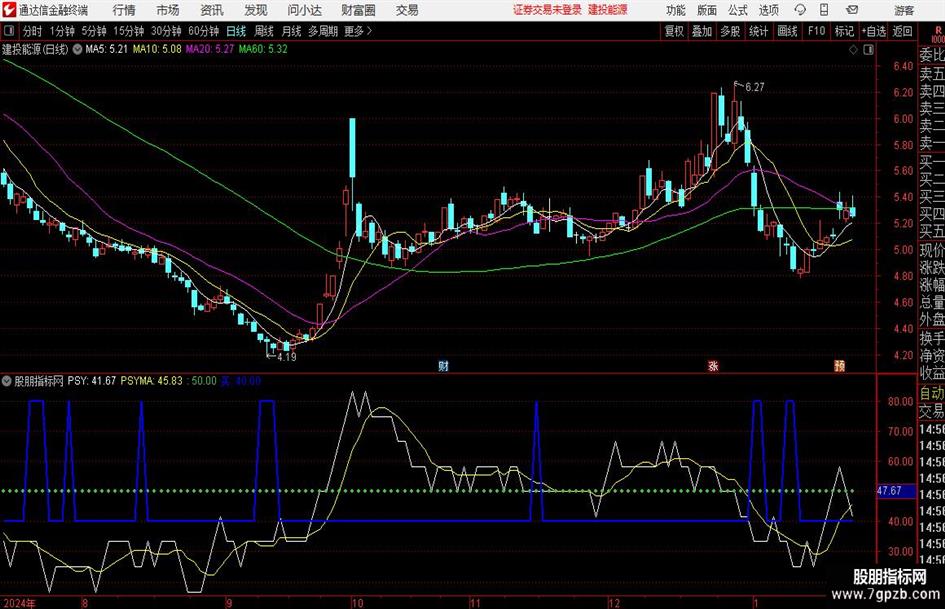
Task: Switch to the 分时 chart tab
Action: tap(33, 31)
